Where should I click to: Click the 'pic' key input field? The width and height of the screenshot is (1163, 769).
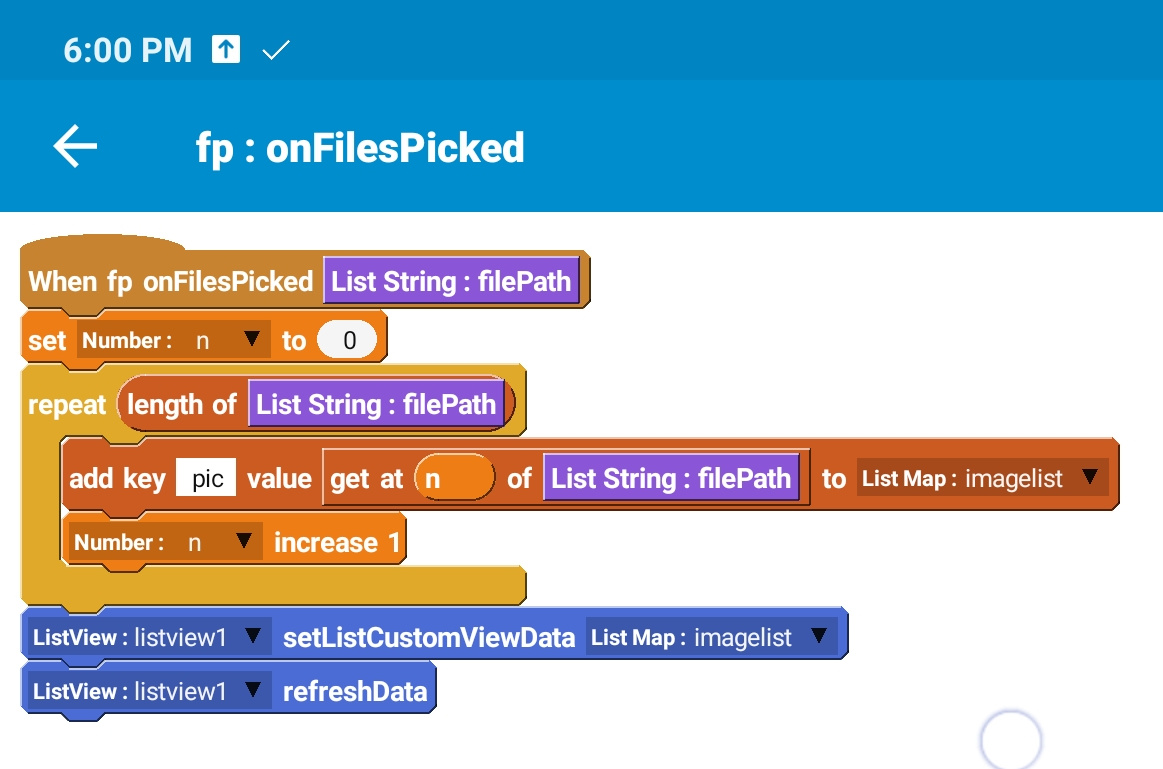207,478
